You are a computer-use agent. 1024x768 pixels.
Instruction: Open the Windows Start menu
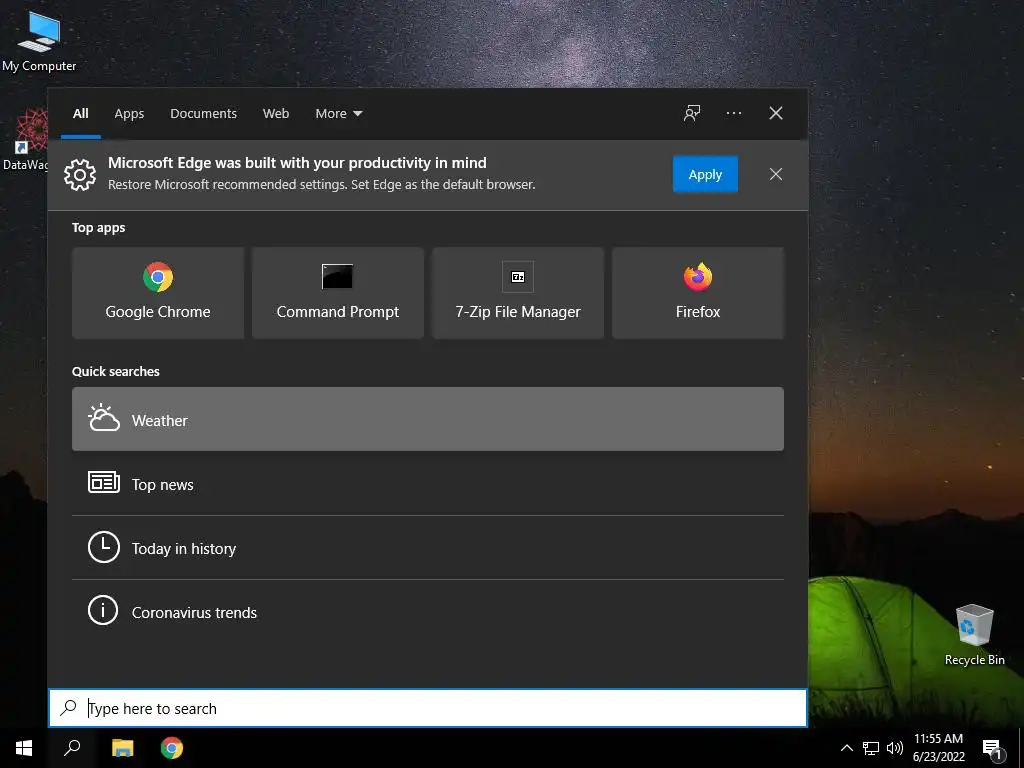(x=24, y=748)
